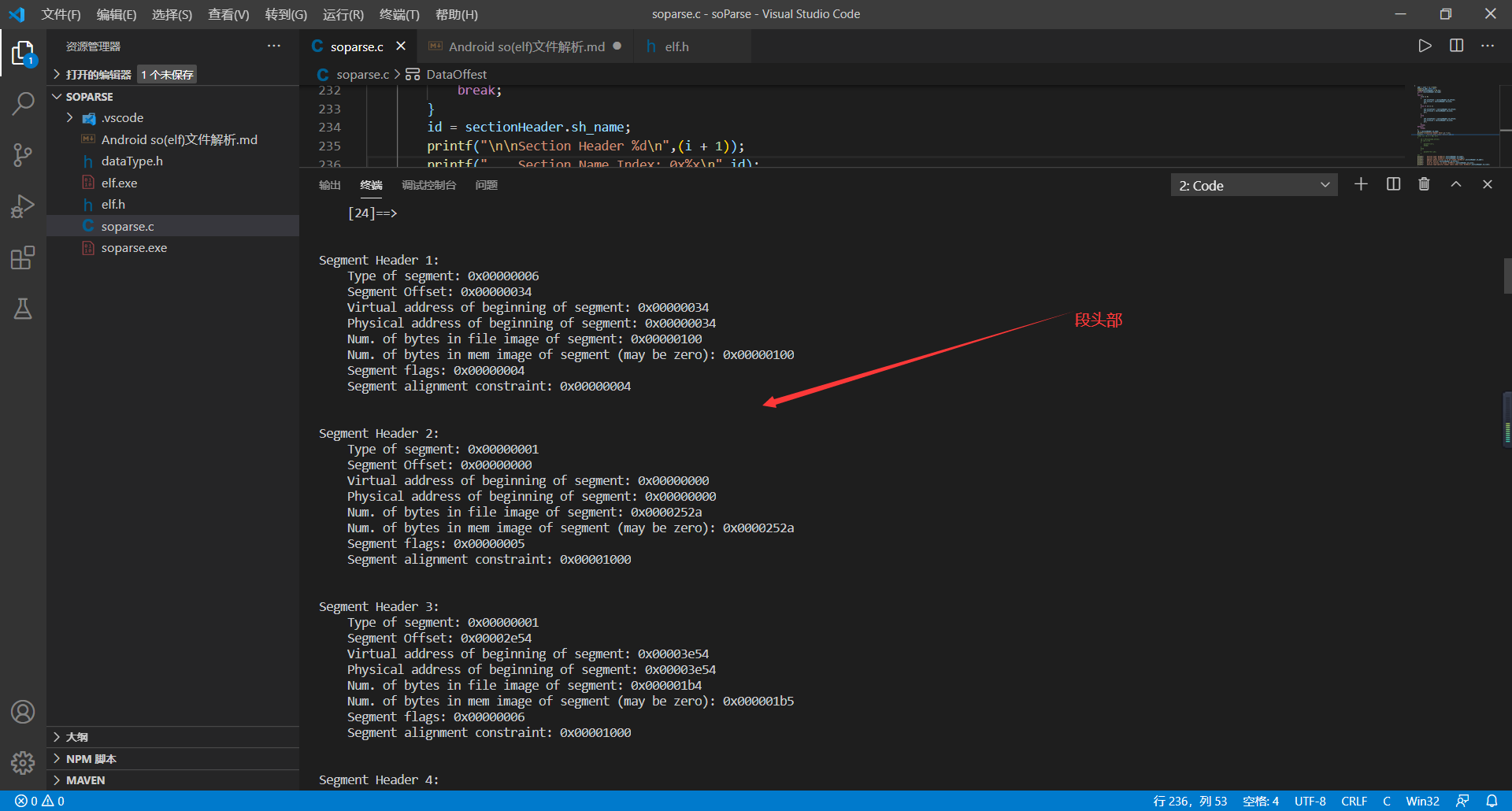This screenshot has height=811, width=1512.
Task: Open the 文件(F) menu
Action: (x=61, y=14)
